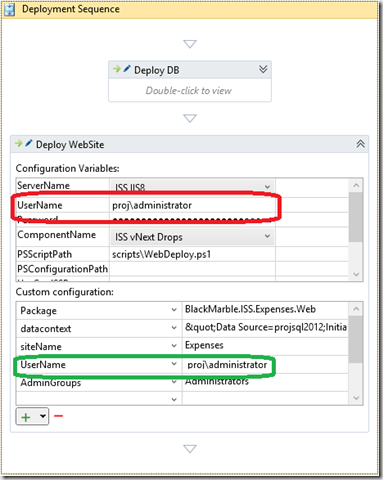
Task: Click the siteName value Expenses
Action: 204,345
